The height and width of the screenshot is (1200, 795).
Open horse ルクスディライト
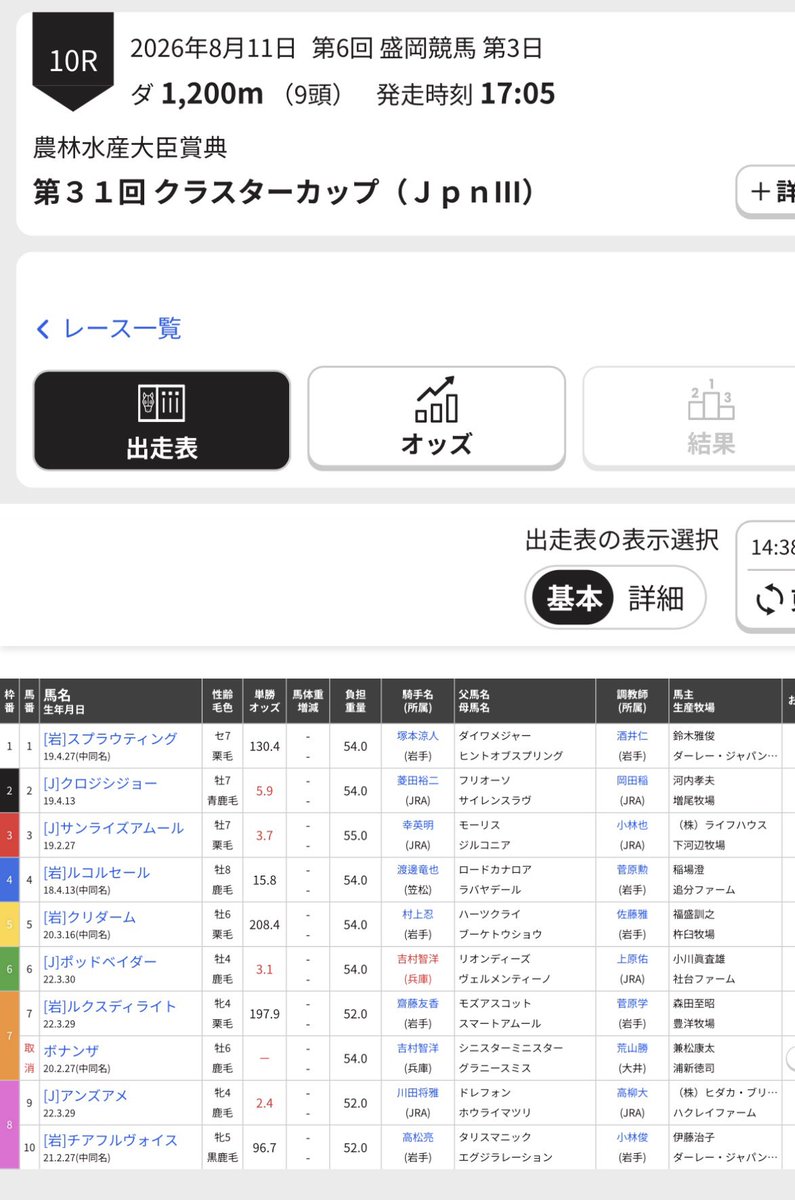tap(110, 1006)
